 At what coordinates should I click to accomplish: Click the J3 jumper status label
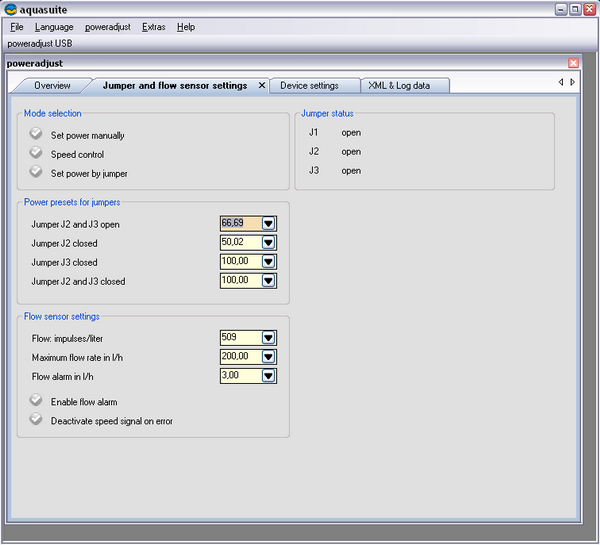click(x=314, y=171)
